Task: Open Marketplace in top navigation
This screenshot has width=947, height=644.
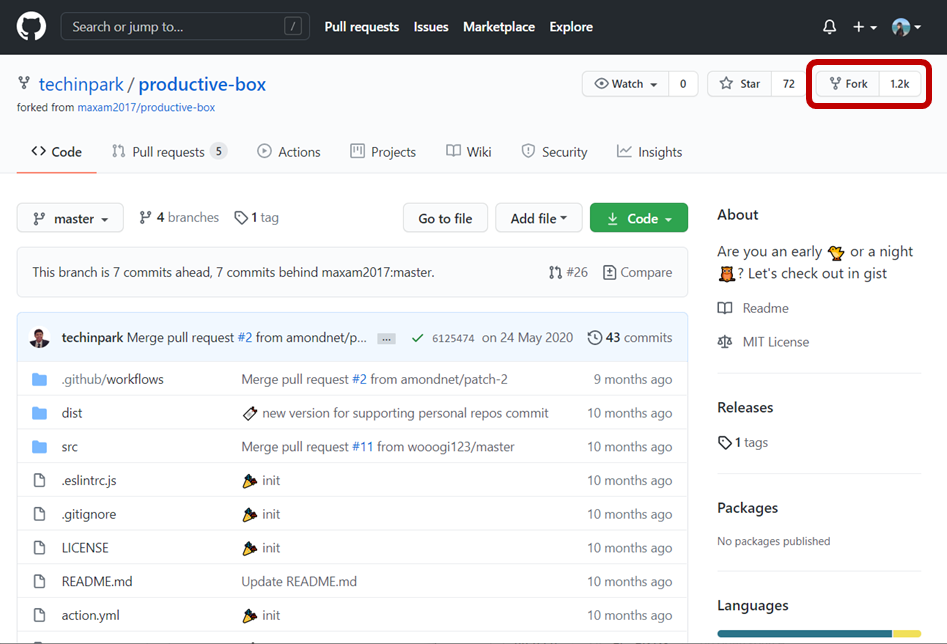Action: [x=499, y=27]
